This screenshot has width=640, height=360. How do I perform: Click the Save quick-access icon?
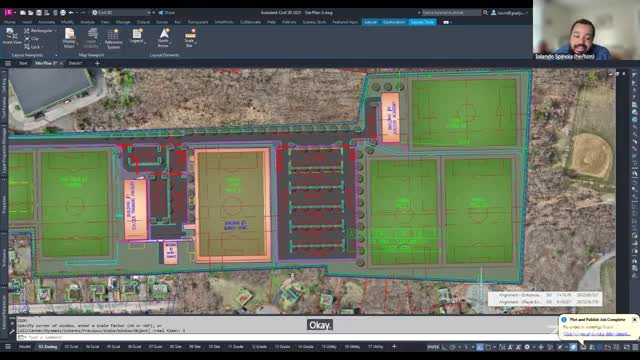pyautogui.click(x=39, y=13)
